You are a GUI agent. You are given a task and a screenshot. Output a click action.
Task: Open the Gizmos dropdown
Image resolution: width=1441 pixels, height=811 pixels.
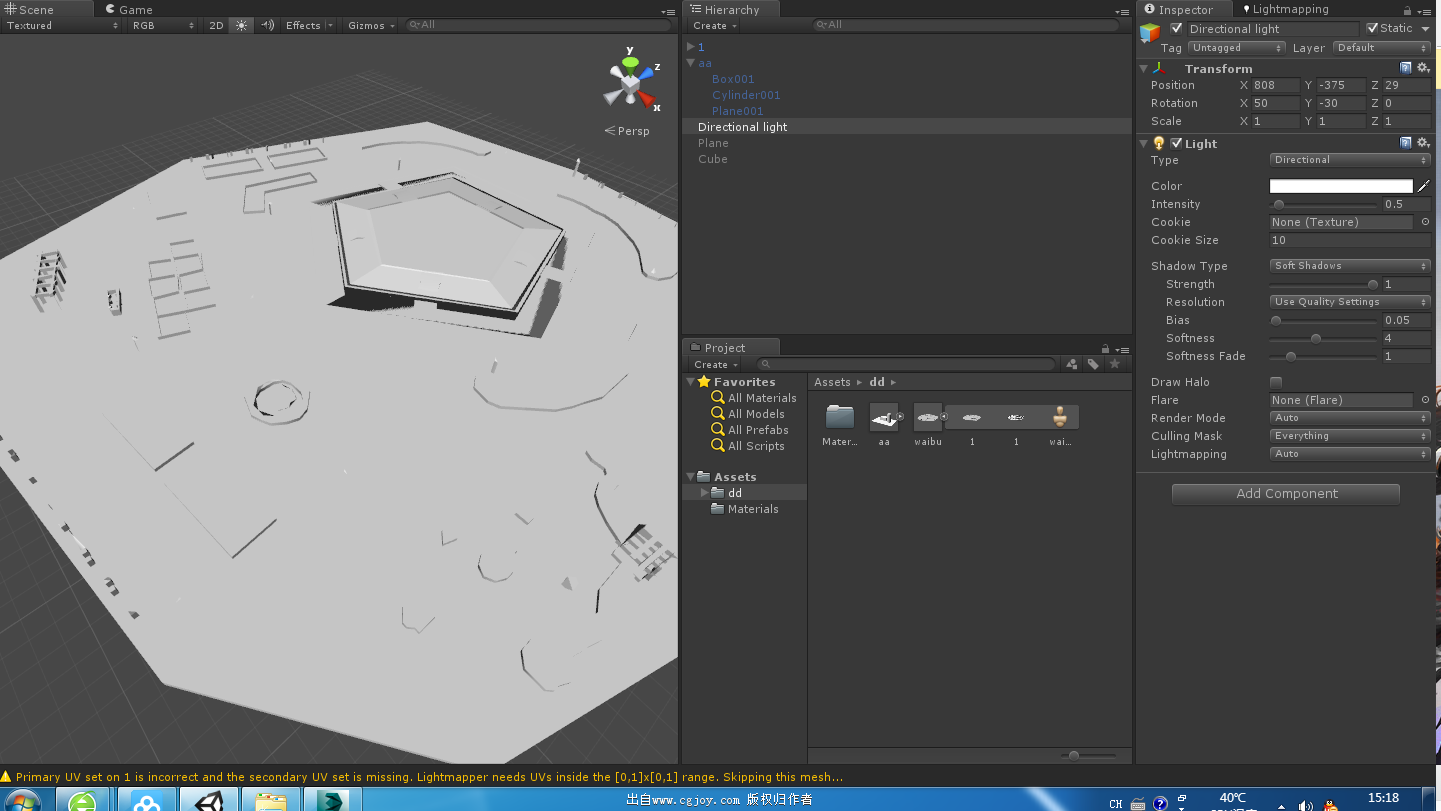pos(371,25)
